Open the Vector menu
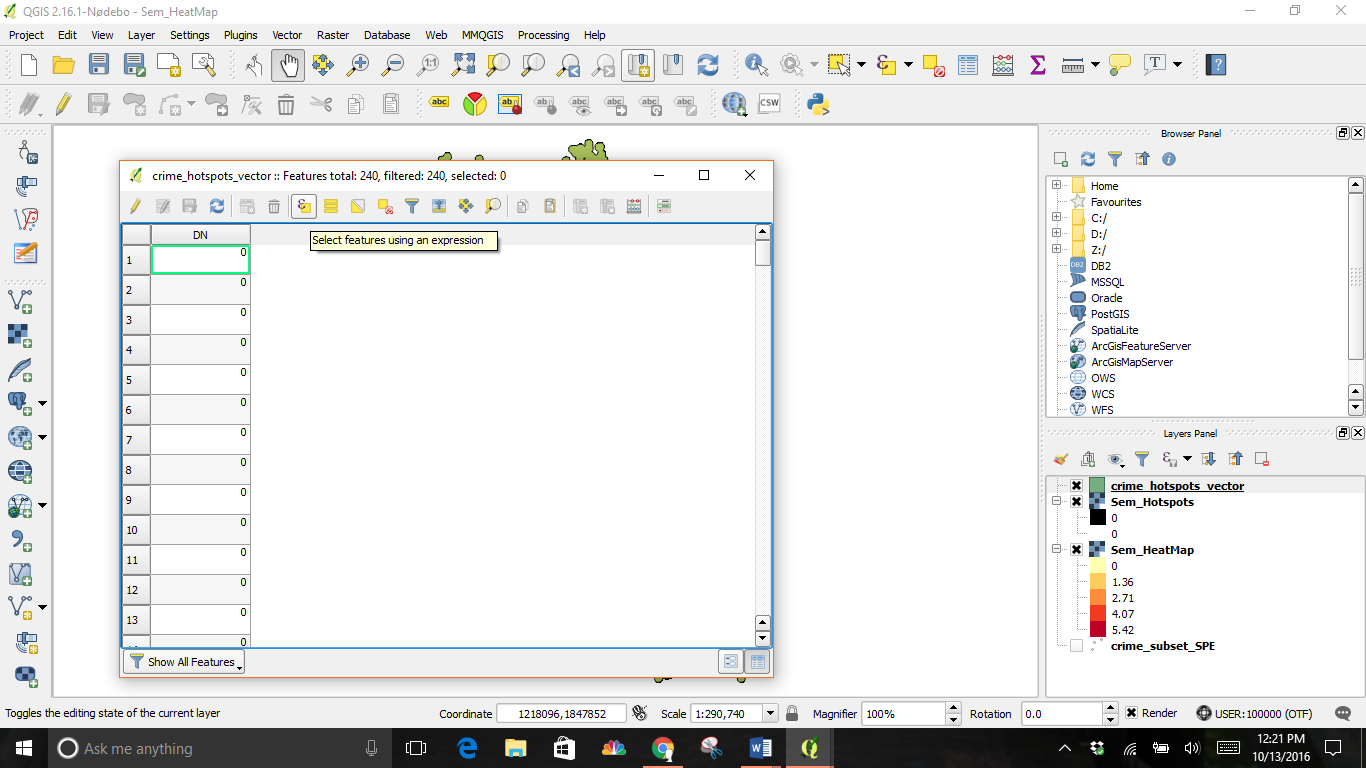 (x=287, y=35)
